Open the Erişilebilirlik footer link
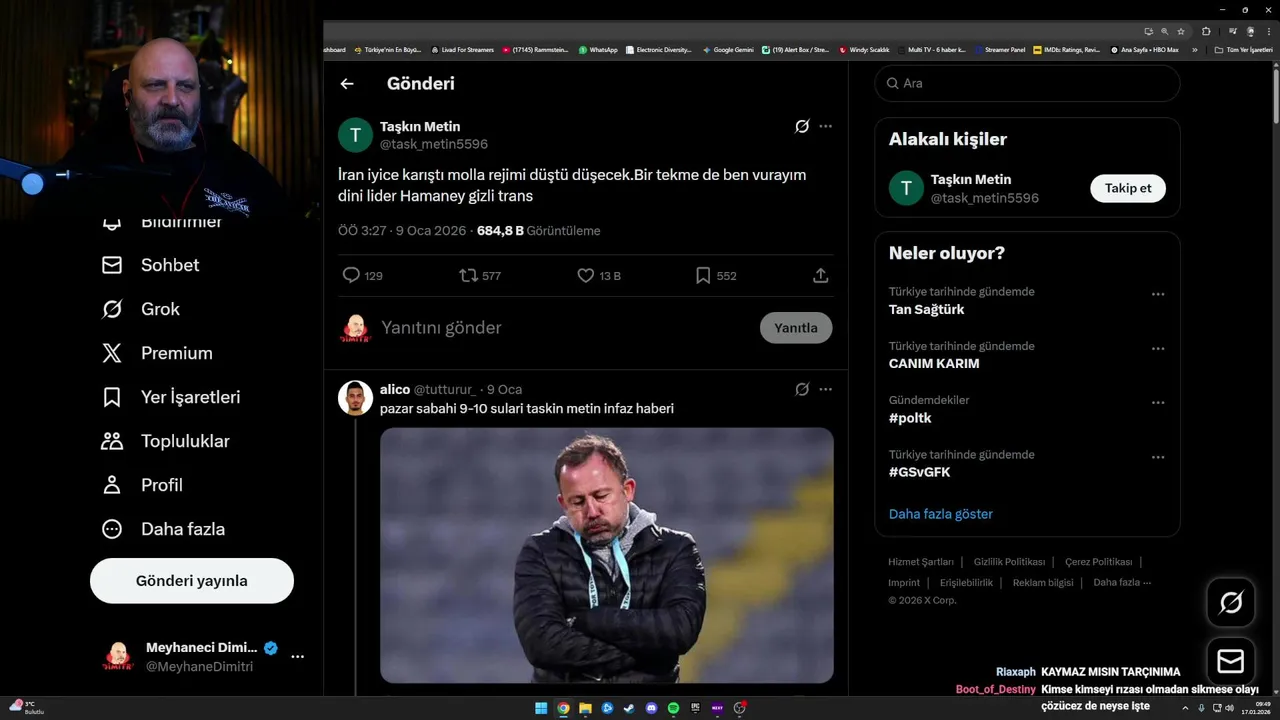The height and width of the screenshot is (720, 1280). click(x=966, y=583)
